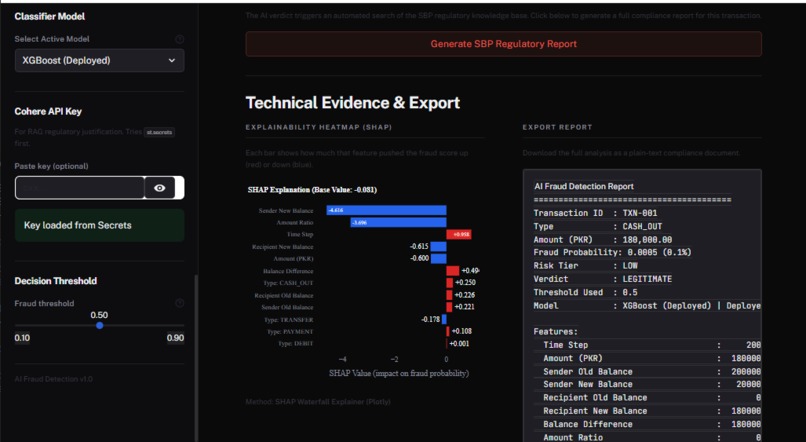The height and width of the screenshot is (442, 806).
Task: Click the help icon beside Fraud threshold
Action: [x=179, y=303]
